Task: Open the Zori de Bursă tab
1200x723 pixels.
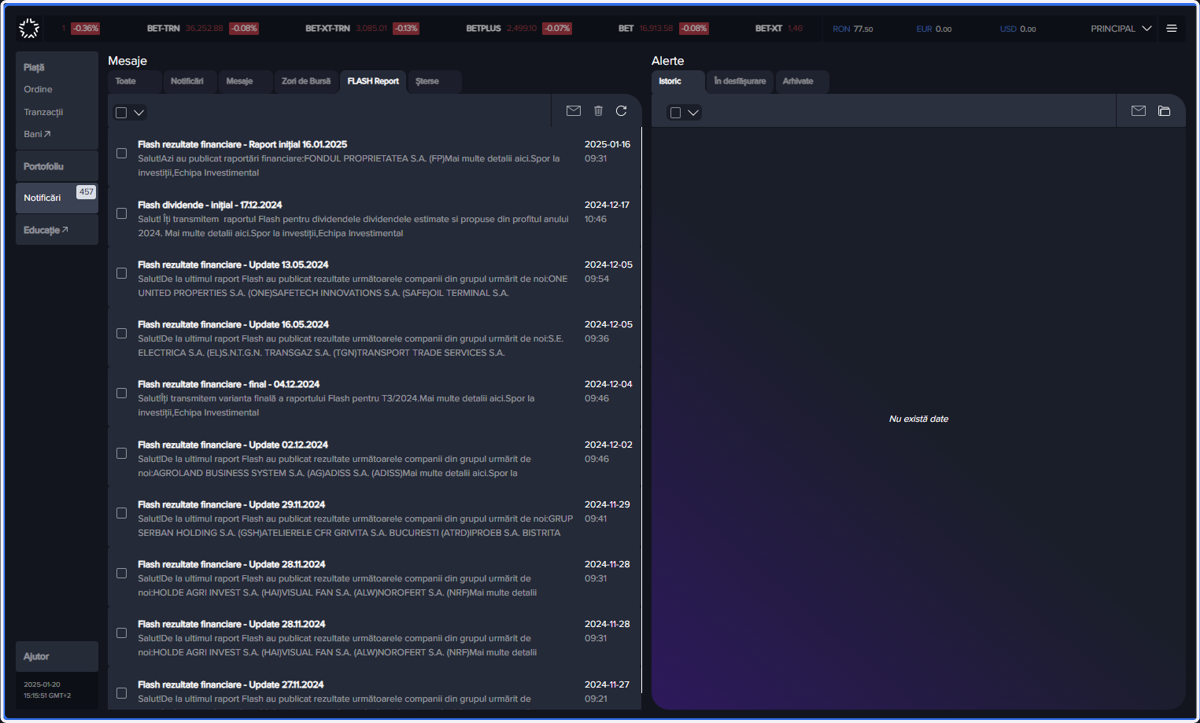Action: (x=306, y=81)
